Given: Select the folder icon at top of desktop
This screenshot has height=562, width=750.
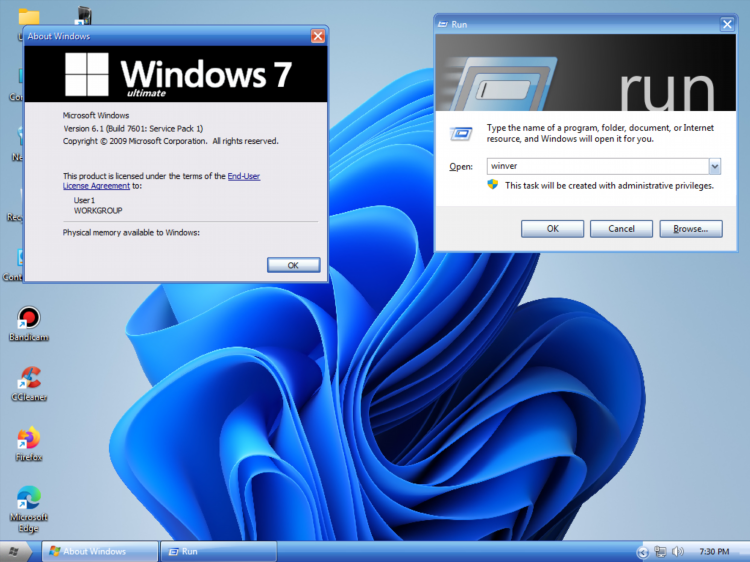Looking at the screenshot, I should click(x=29, y=18).
